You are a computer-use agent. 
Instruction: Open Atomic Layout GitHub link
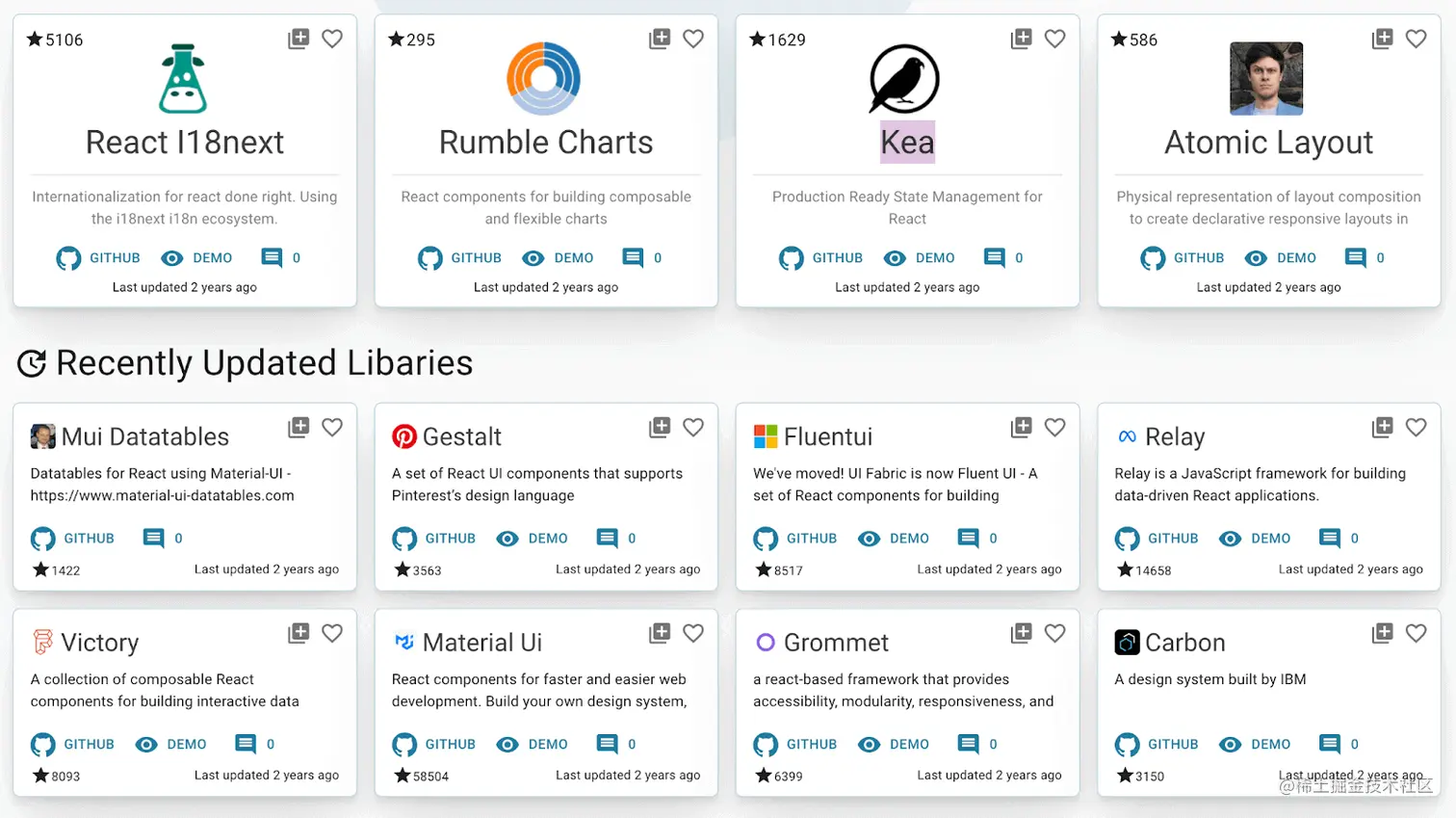point(1182,258)
